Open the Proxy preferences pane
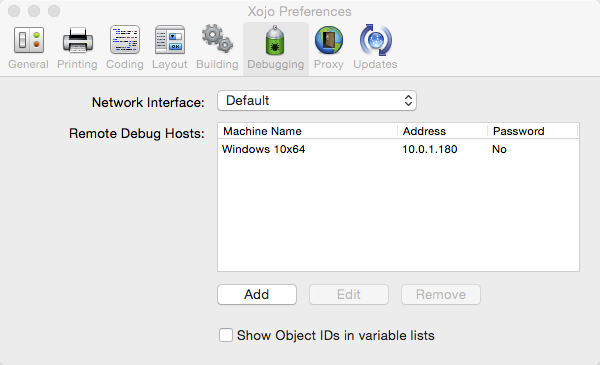This screenshot has width=600, height=365. (x=329, y=48)
